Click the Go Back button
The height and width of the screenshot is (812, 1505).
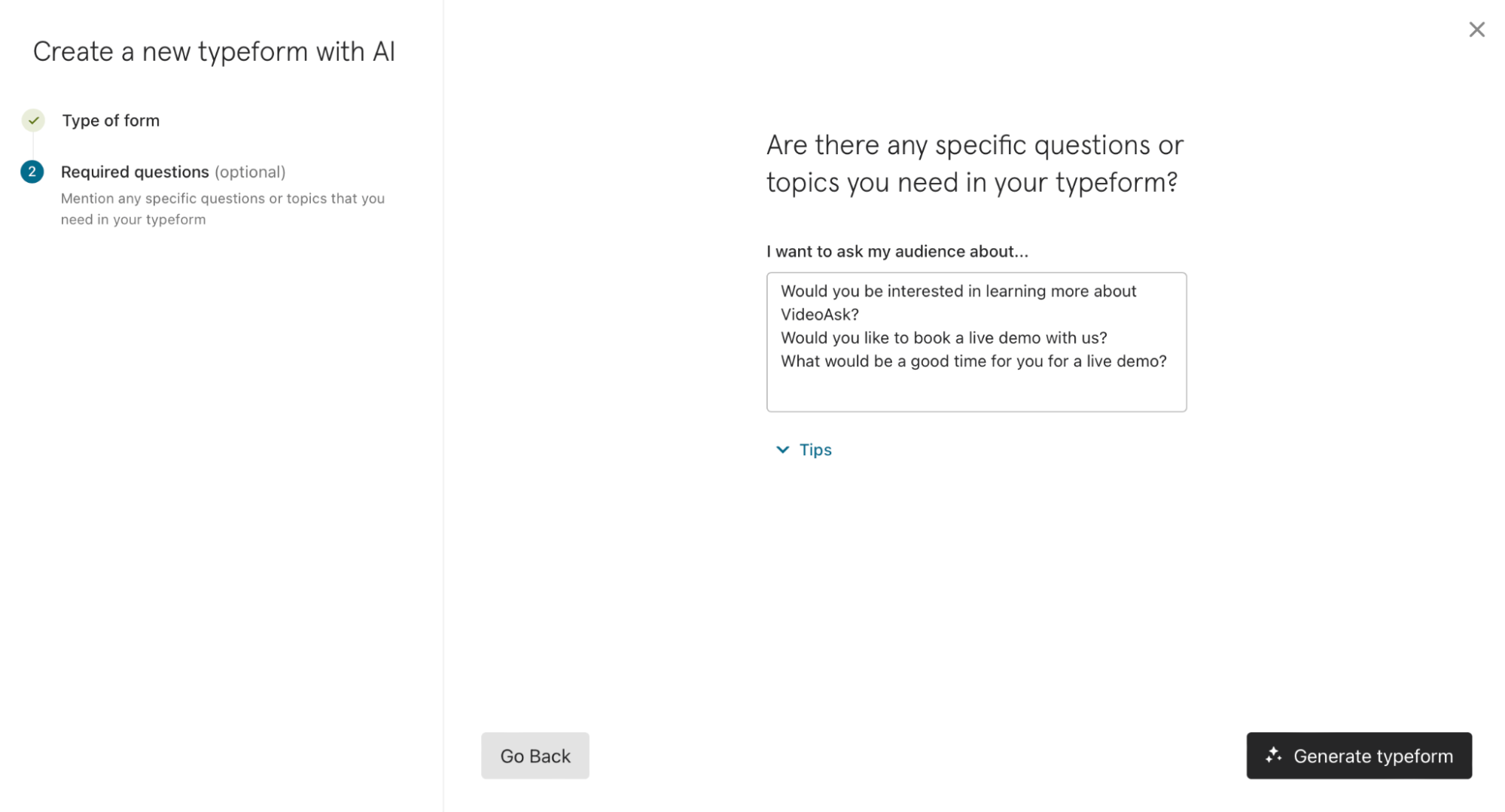click(x=535, y=756)
